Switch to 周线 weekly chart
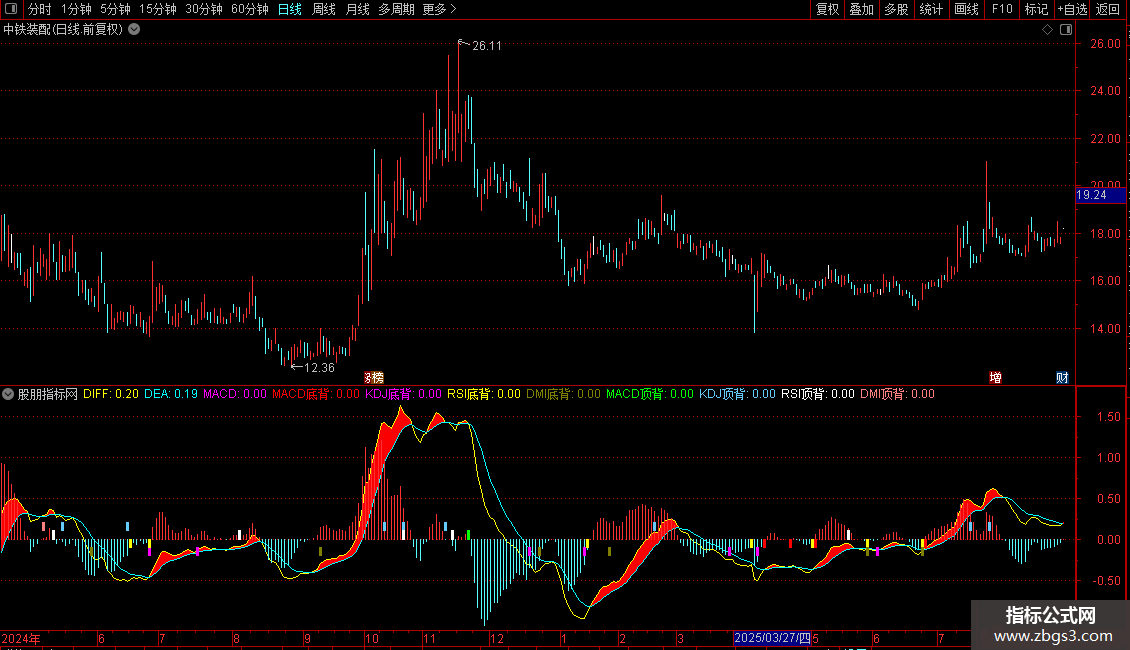 (x=324, y=9)
